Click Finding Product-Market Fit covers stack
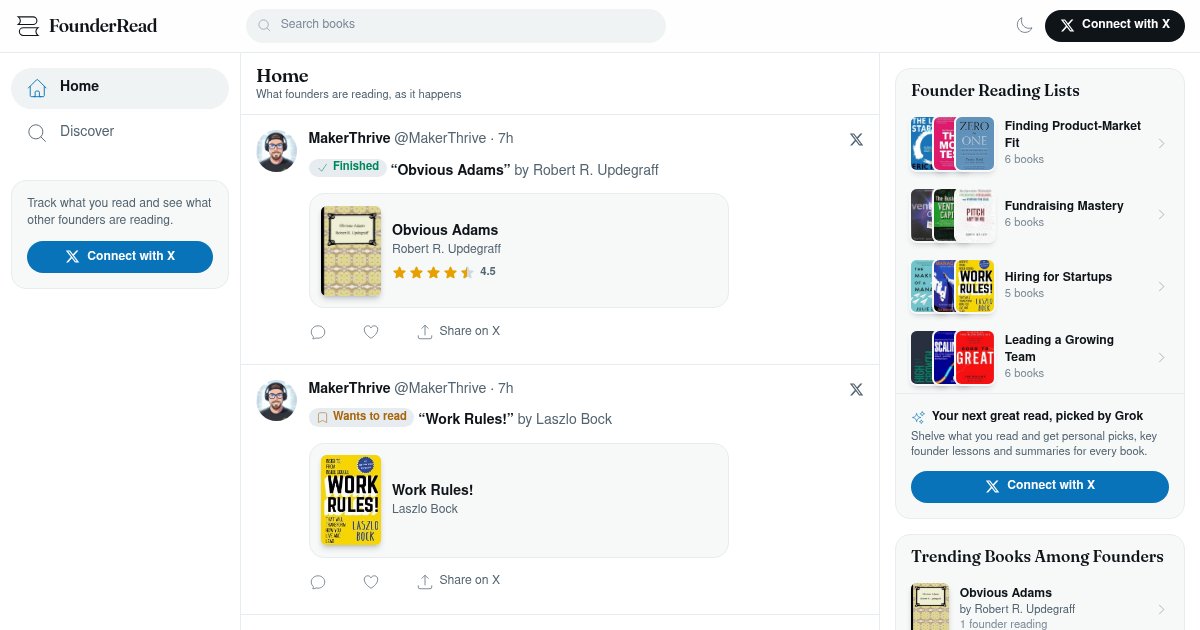 [x=953, y=144]
